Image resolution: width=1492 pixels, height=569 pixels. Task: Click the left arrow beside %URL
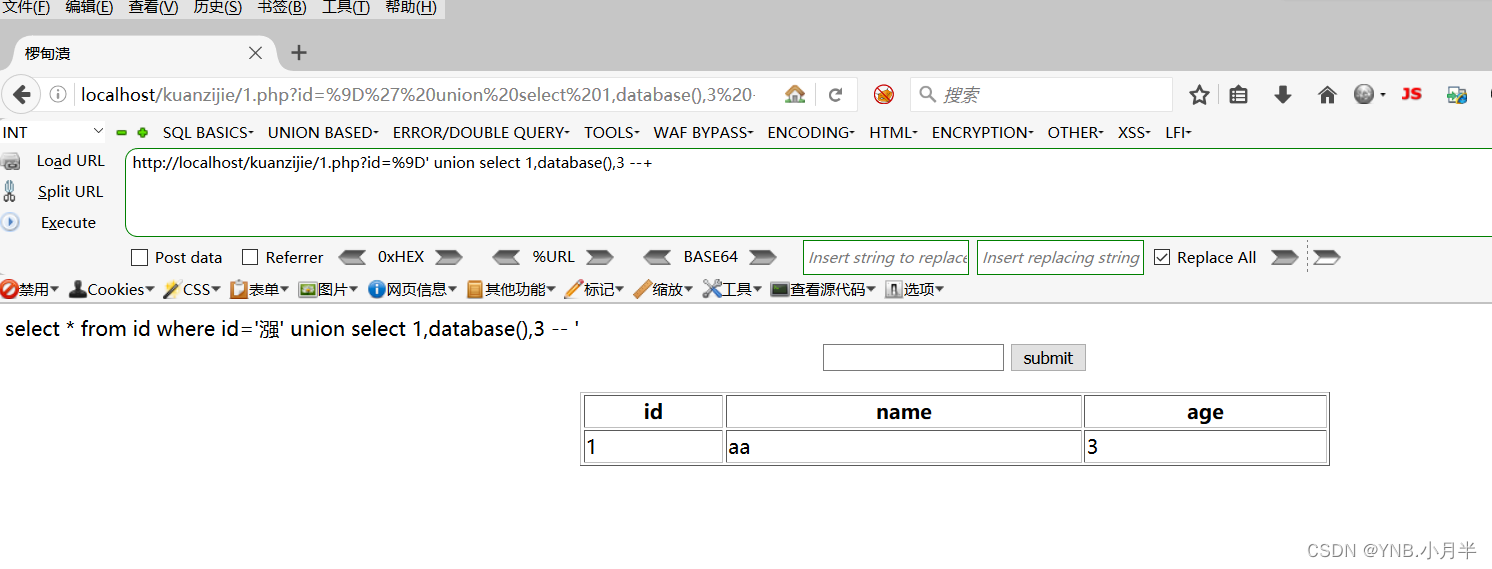tap(507, 257)
